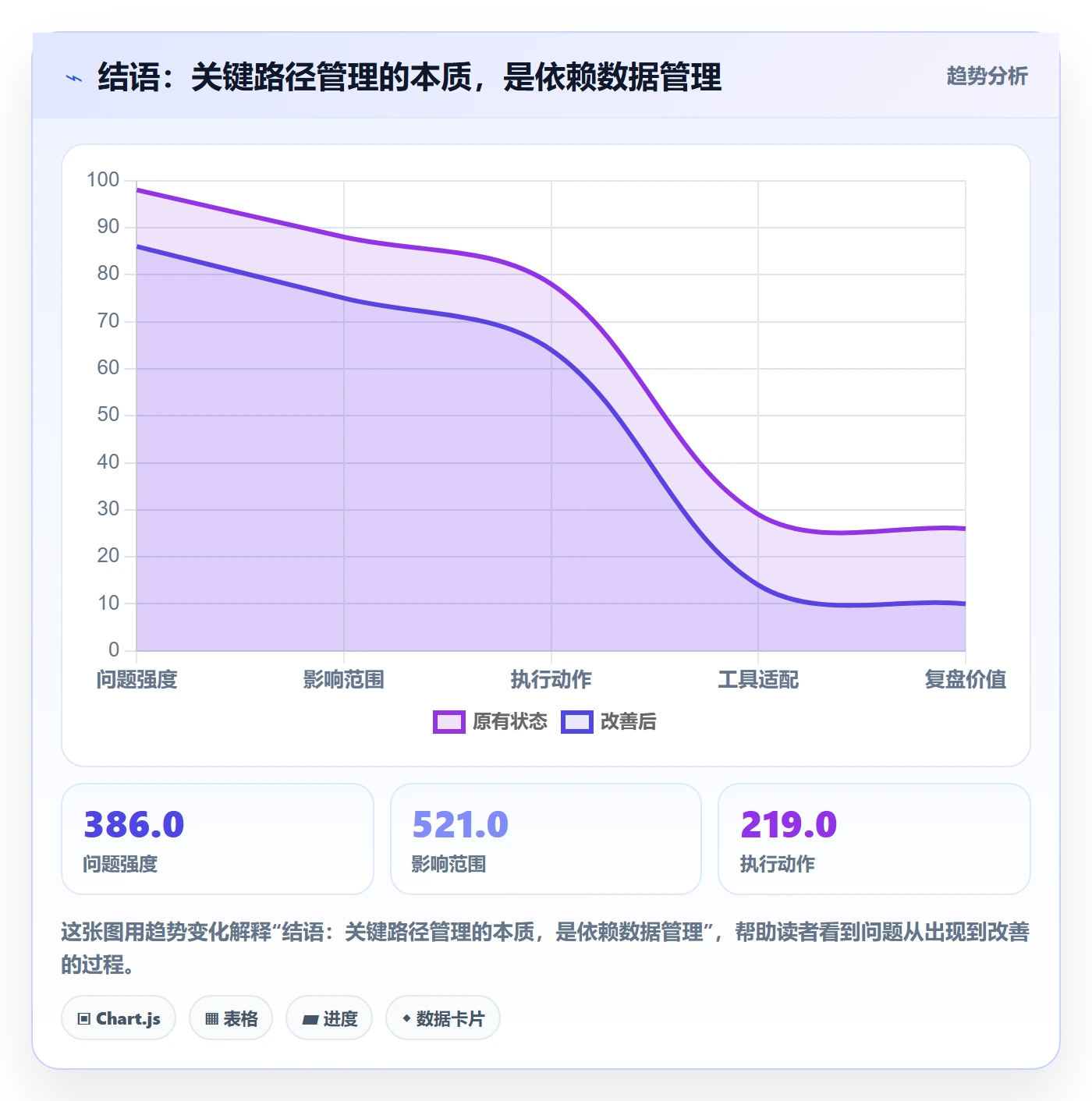Viewport: 1092px width, 1101px height.
Task: Click the 521.0 value in the 影响范围 card
Action: (x=460, y=825)
